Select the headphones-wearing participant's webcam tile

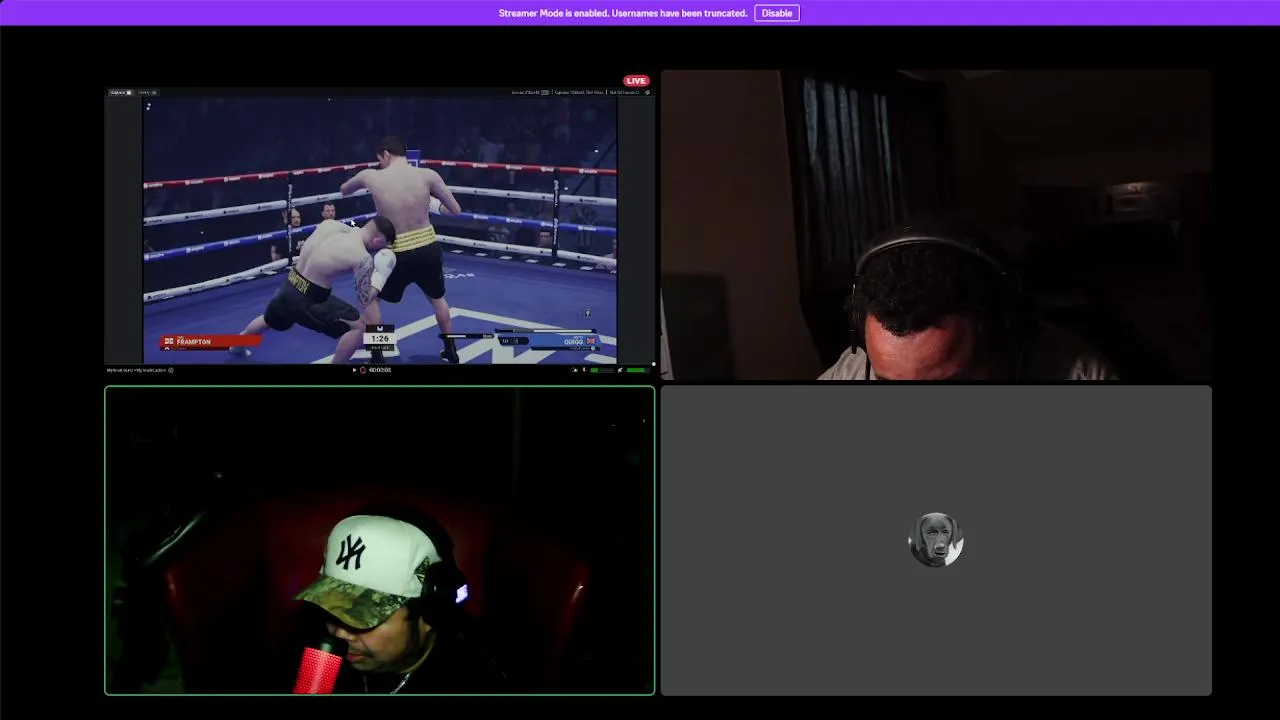[936, 225]
